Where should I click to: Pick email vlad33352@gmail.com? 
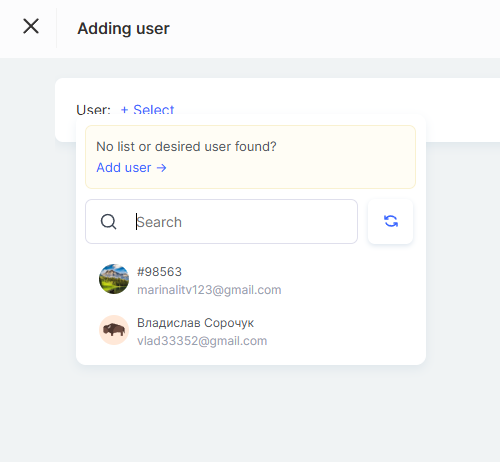point(202,341)
